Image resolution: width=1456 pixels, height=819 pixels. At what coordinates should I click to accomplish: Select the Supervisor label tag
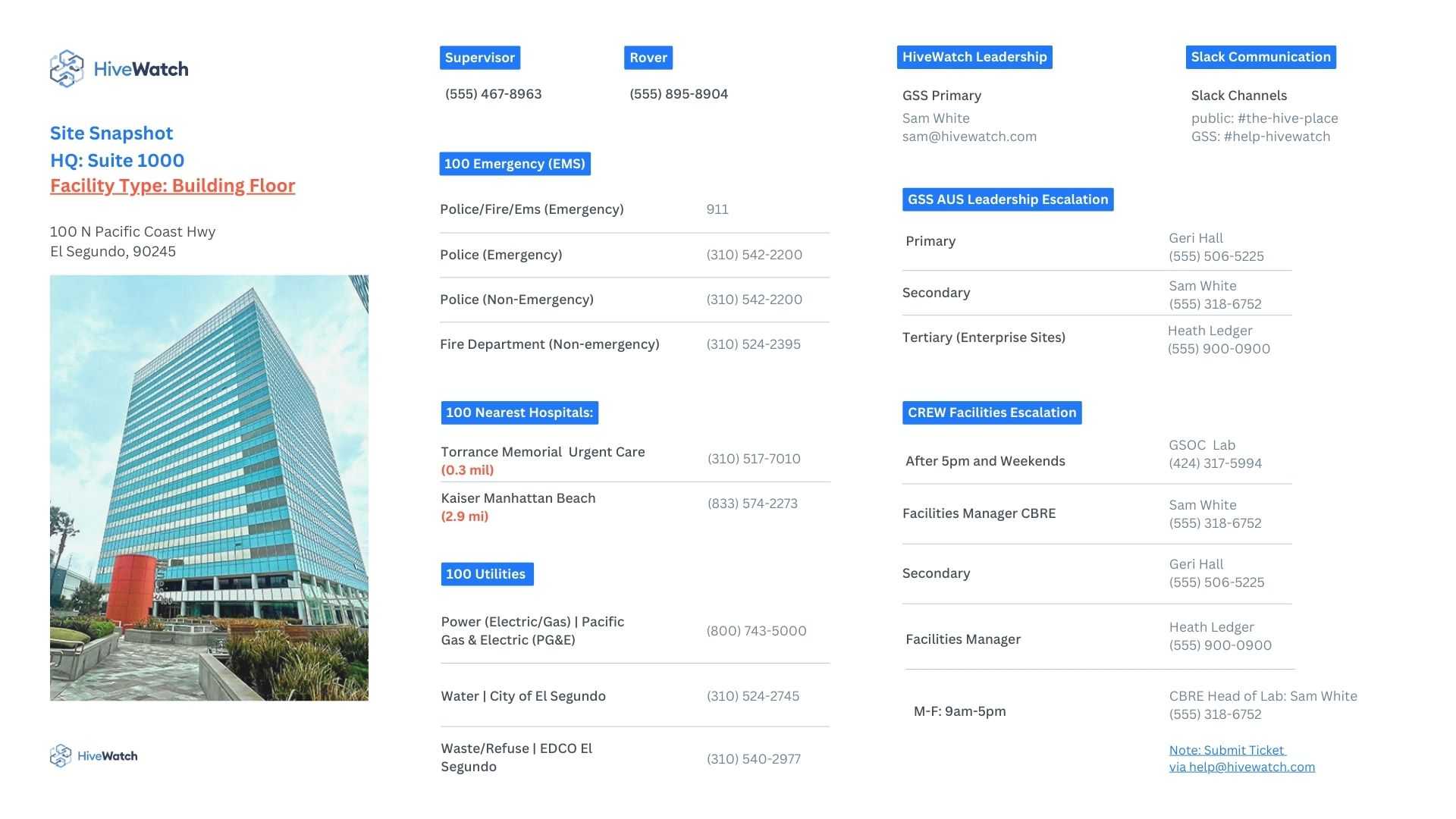coord(479,58)
